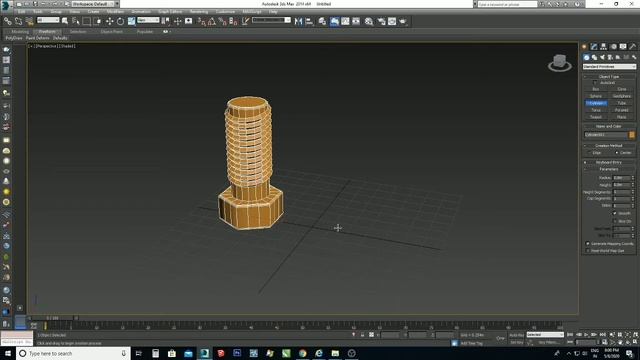Click the Unlink Selection icon
This screenshot has height=360, width=640.
click(x=18, y=21)
